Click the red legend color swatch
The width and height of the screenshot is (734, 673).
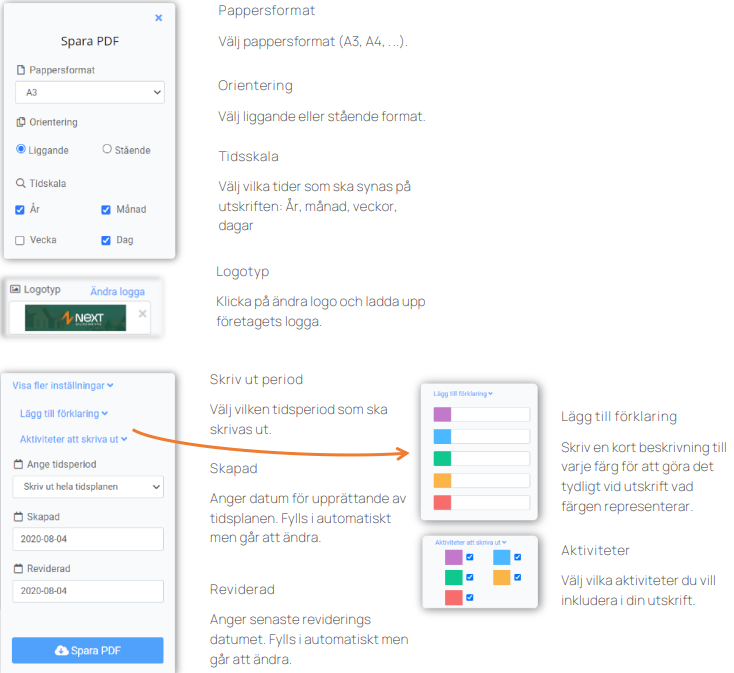(442, 503)
